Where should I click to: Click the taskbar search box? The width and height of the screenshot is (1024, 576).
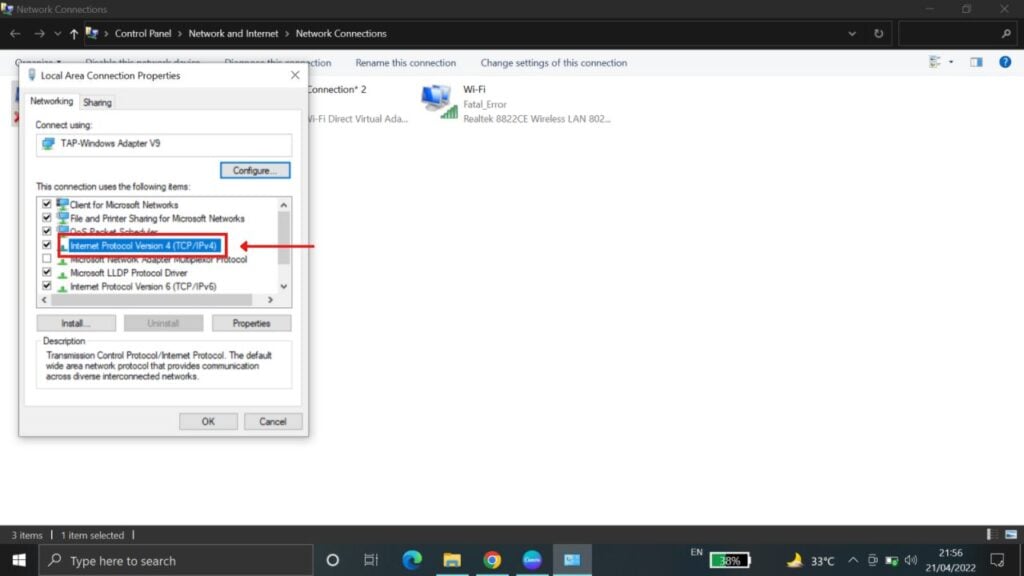[x=176, y=560]
